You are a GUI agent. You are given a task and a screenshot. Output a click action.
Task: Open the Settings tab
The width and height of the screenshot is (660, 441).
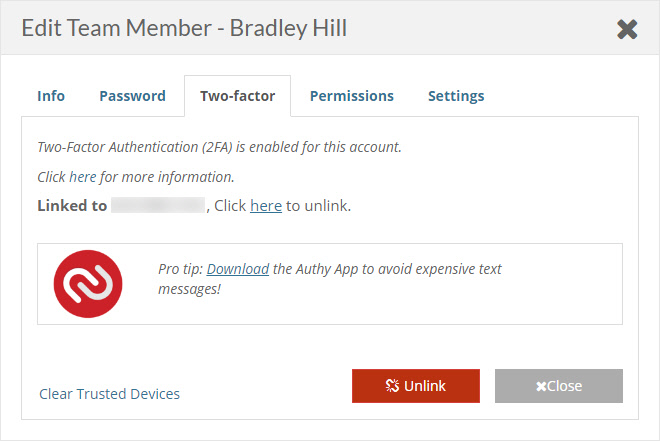point(456,96)
